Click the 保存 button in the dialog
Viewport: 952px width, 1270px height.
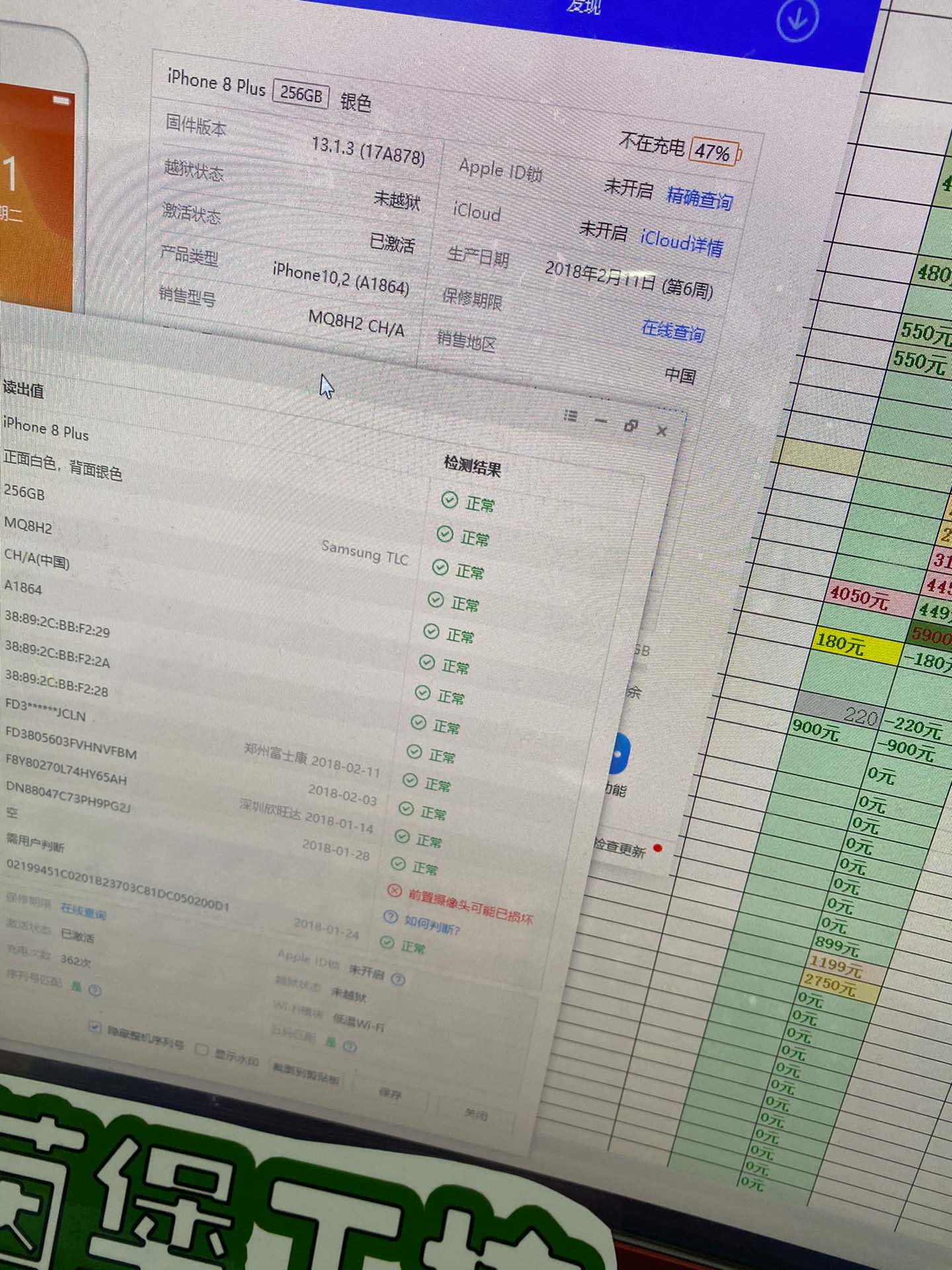(x=391, y=1094)
